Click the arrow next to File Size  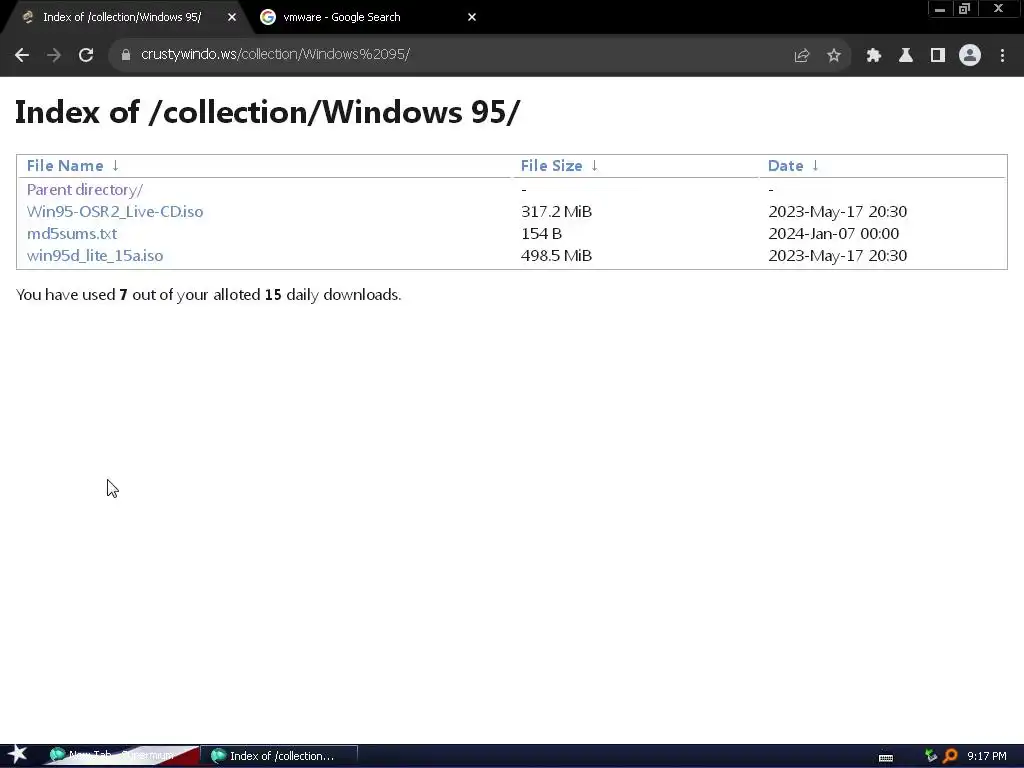click(x=594, y=166)
